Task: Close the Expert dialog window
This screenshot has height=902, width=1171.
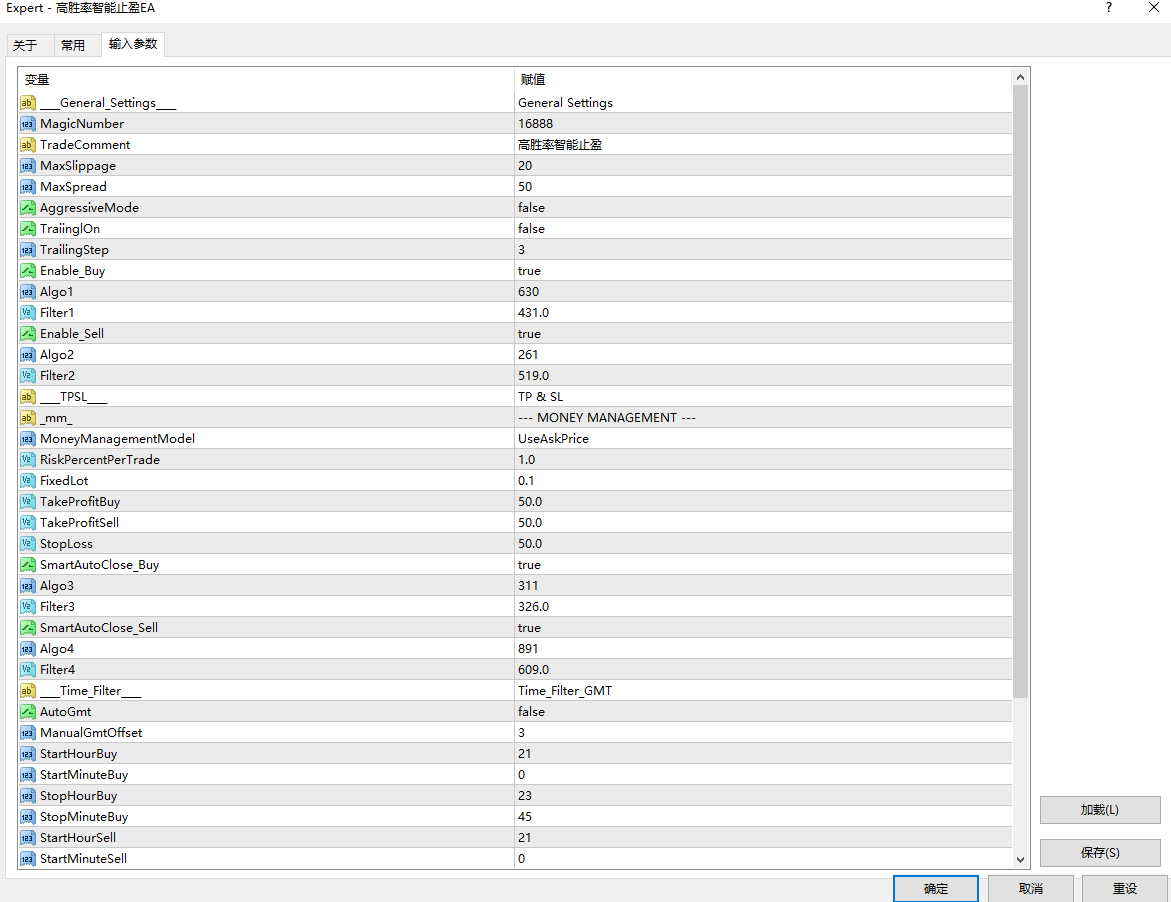Action: click(x=1154, y=7)
